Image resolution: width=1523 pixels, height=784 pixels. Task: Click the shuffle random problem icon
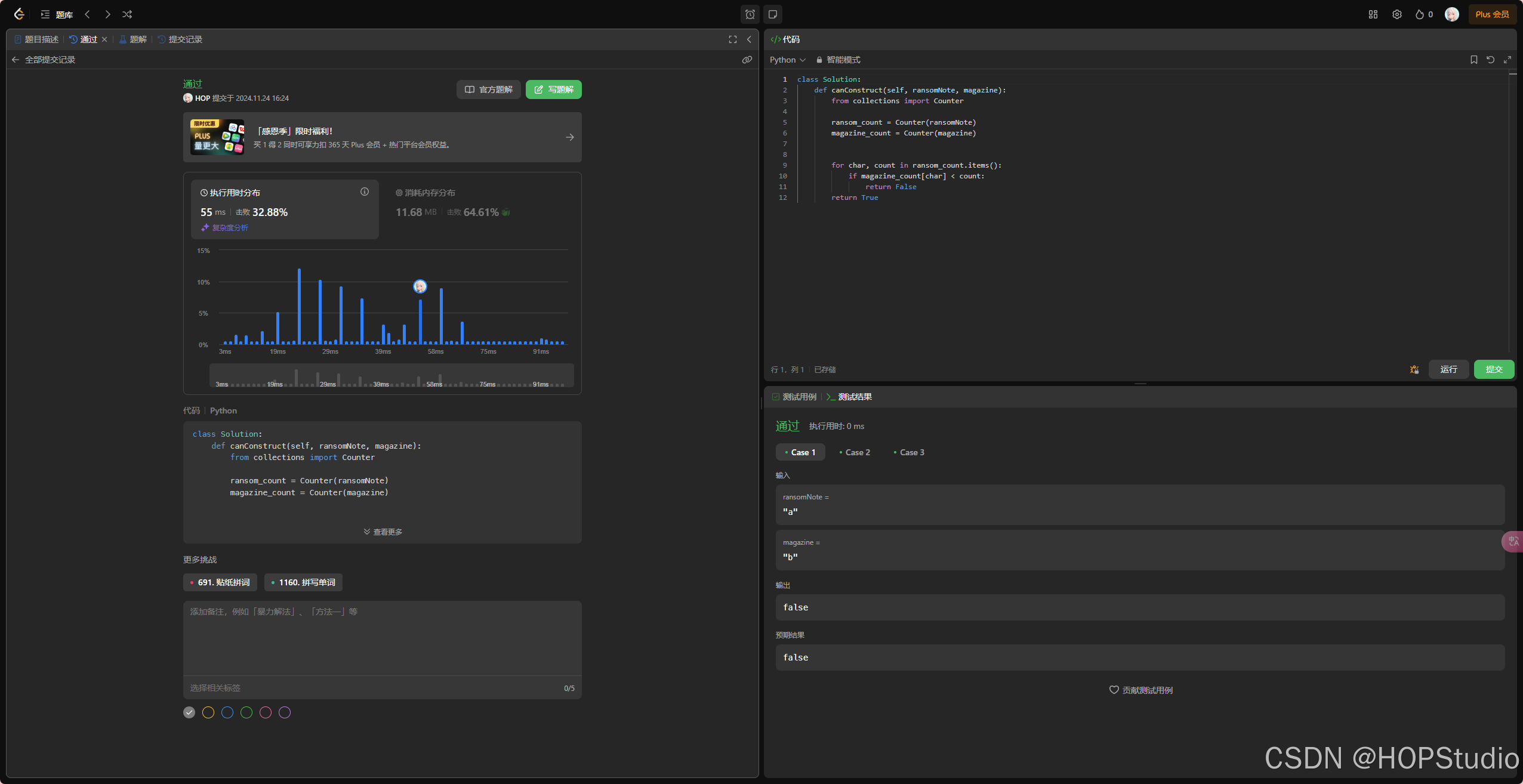pyautogui.click(x=127, y=14)
